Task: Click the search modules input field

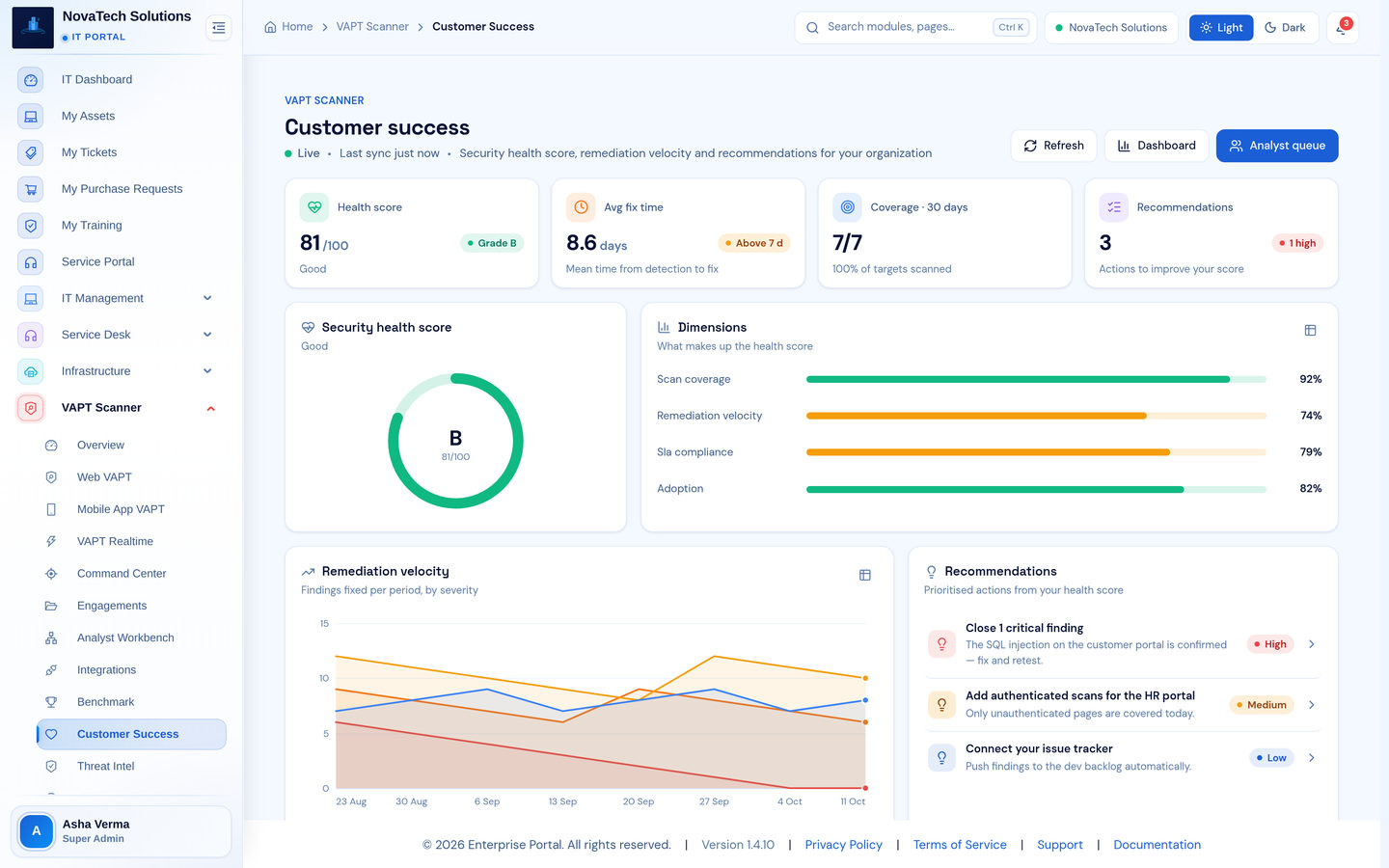Action: [x=915, y=28]
